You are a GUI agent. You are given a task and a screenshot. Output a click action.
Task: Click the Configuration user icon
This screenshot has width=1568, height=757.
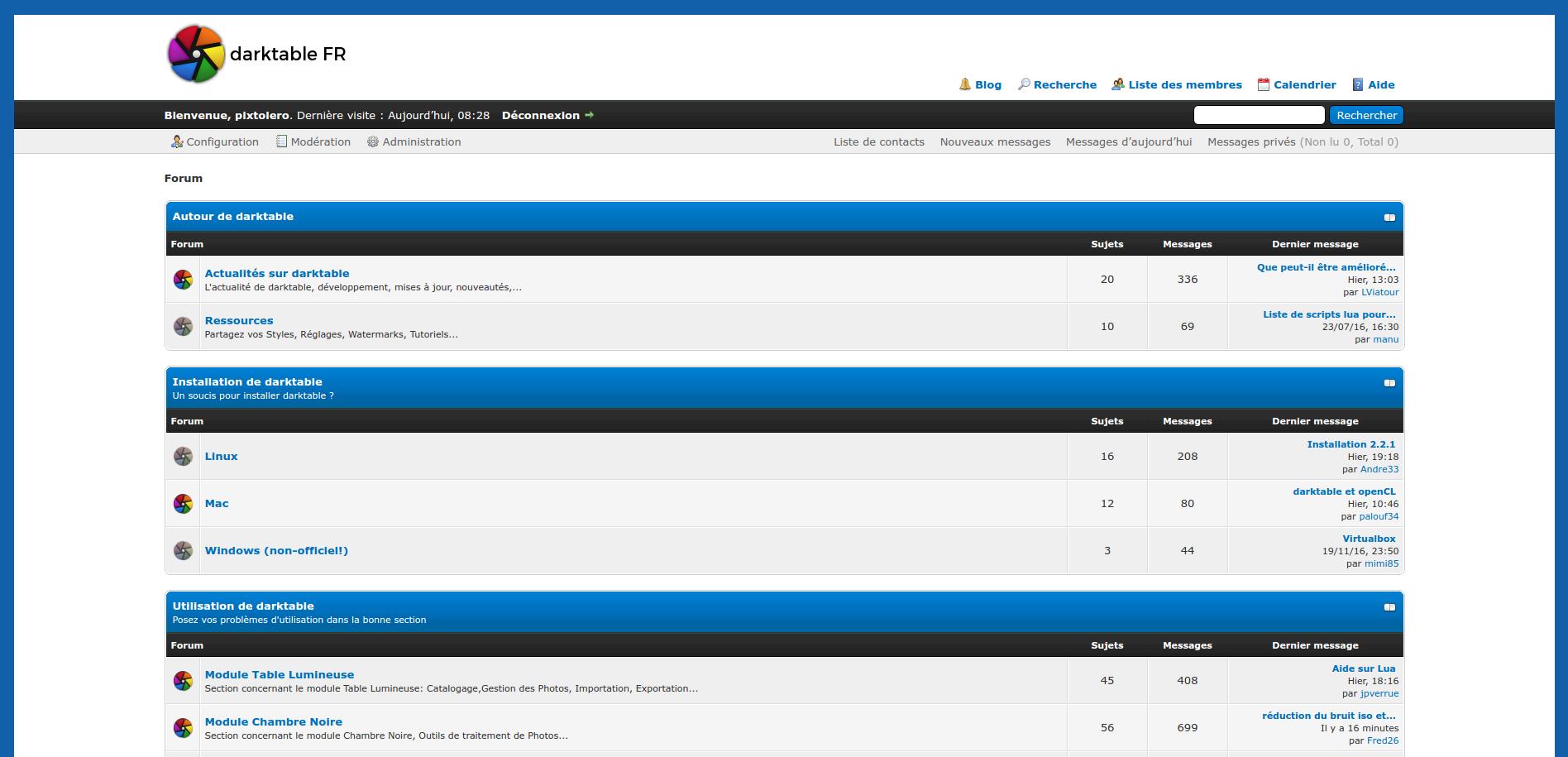(177, 141)
